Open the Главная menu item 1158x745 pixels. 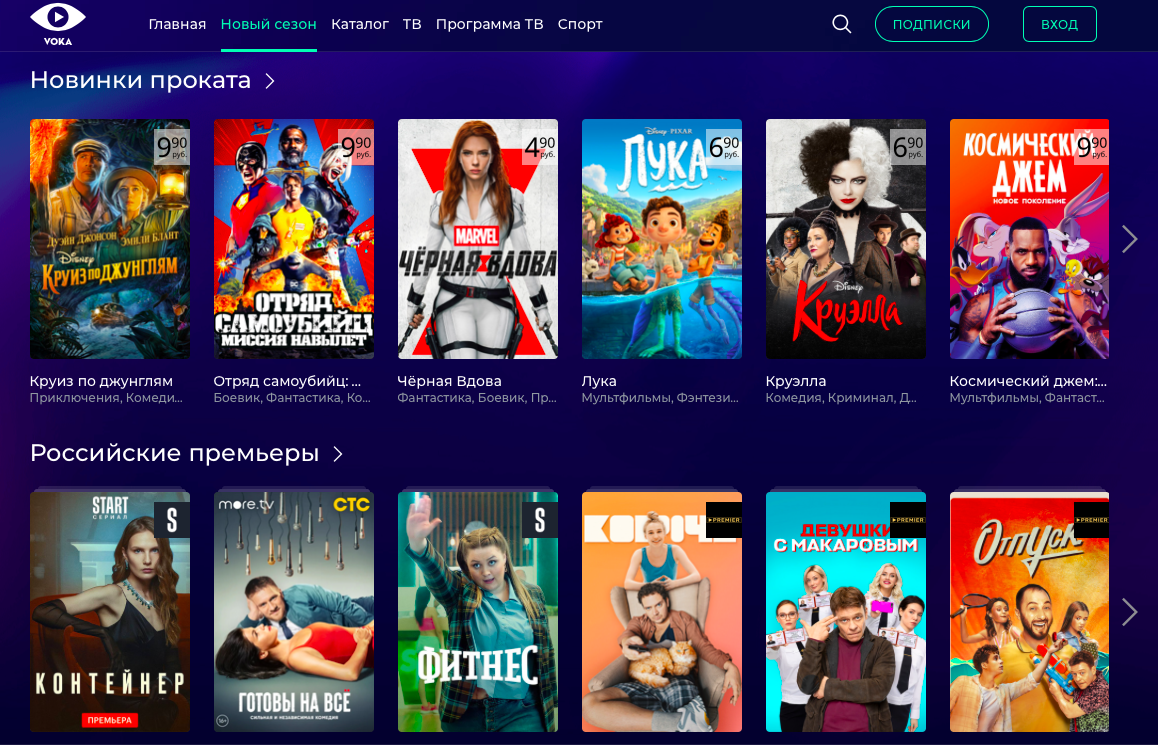coord(177,24)
